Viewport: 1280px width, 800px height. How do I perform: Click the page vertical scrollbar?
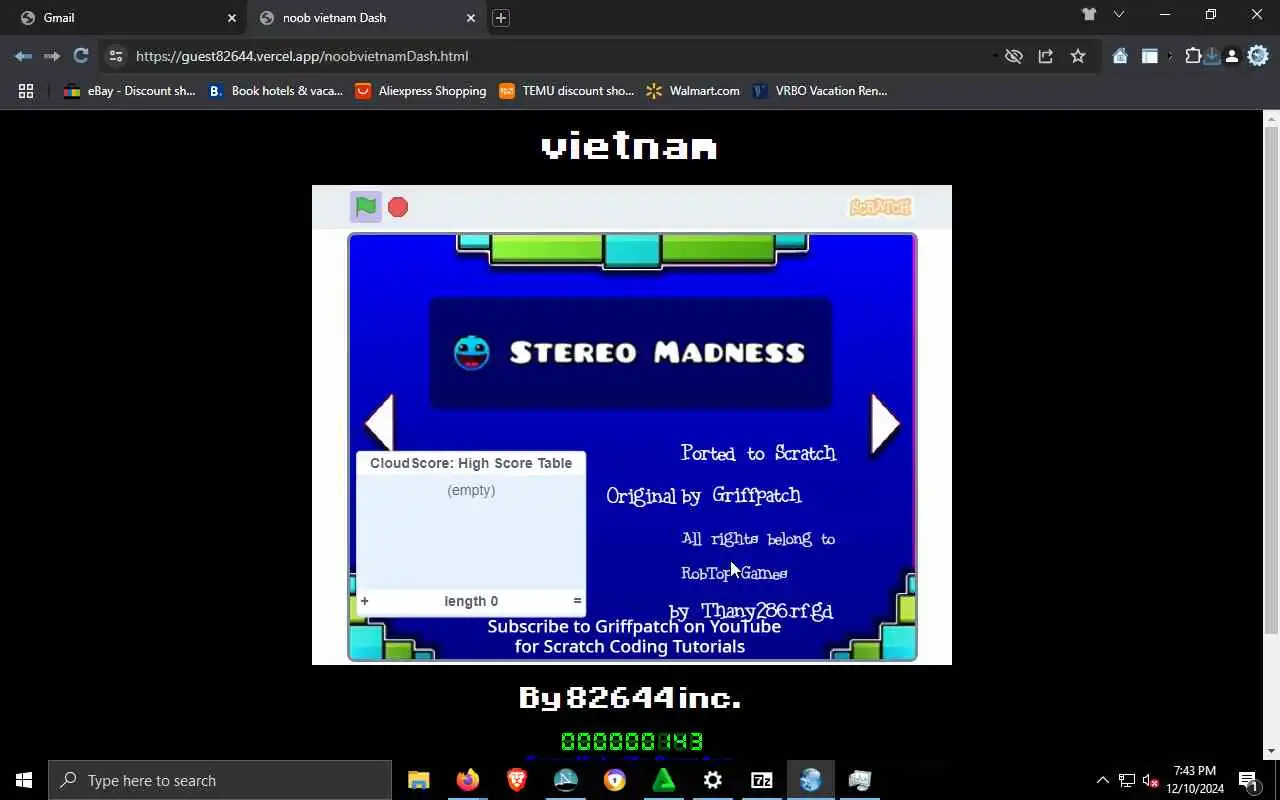[x=1271, y=380]
